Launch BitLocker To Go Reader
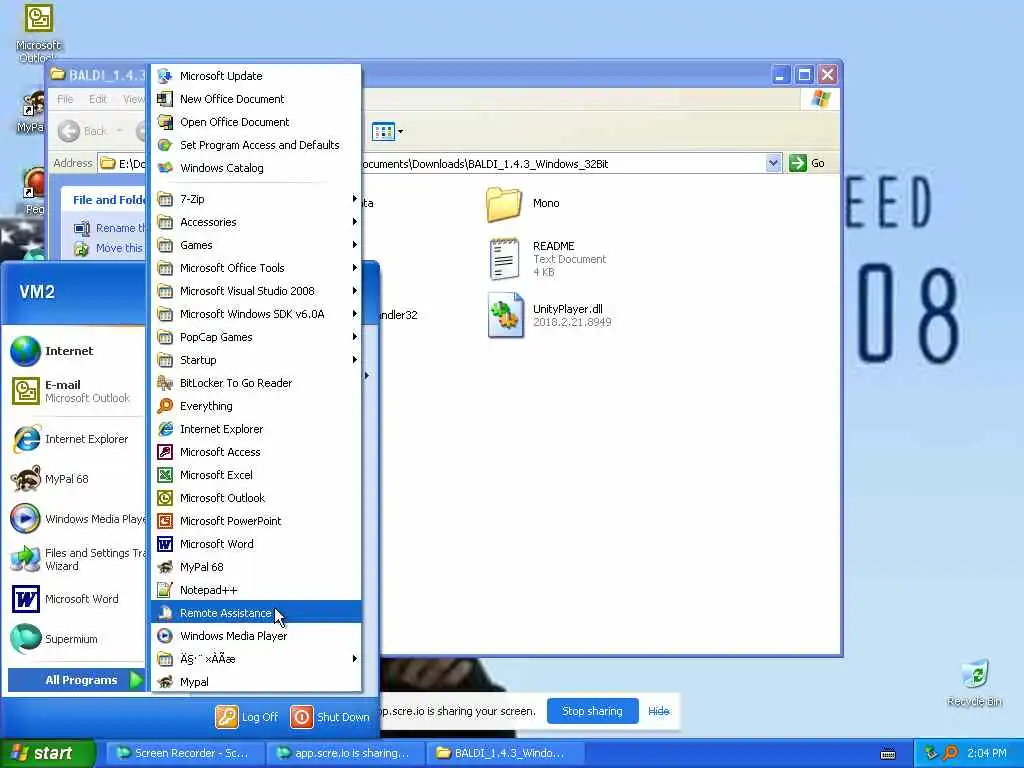Viewport: 1024px width, 768px height. 256,383
